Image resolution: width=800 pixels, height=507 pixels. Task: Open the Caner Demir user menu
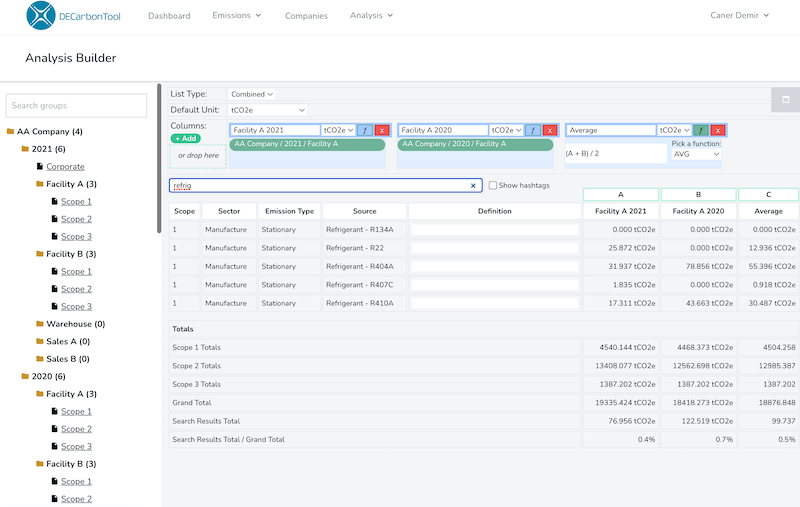click(739, 15)
